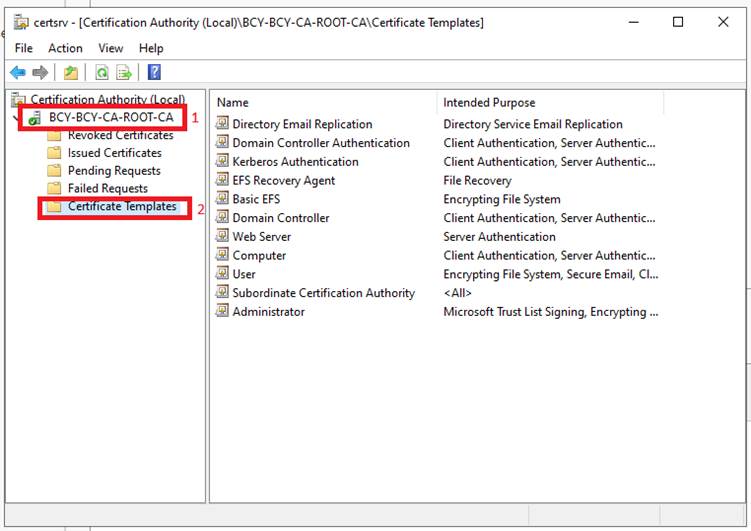Viewport: 751px width, 531px height.
Task: Click the <All> purpose cell
Action: (x=457, y=293)
